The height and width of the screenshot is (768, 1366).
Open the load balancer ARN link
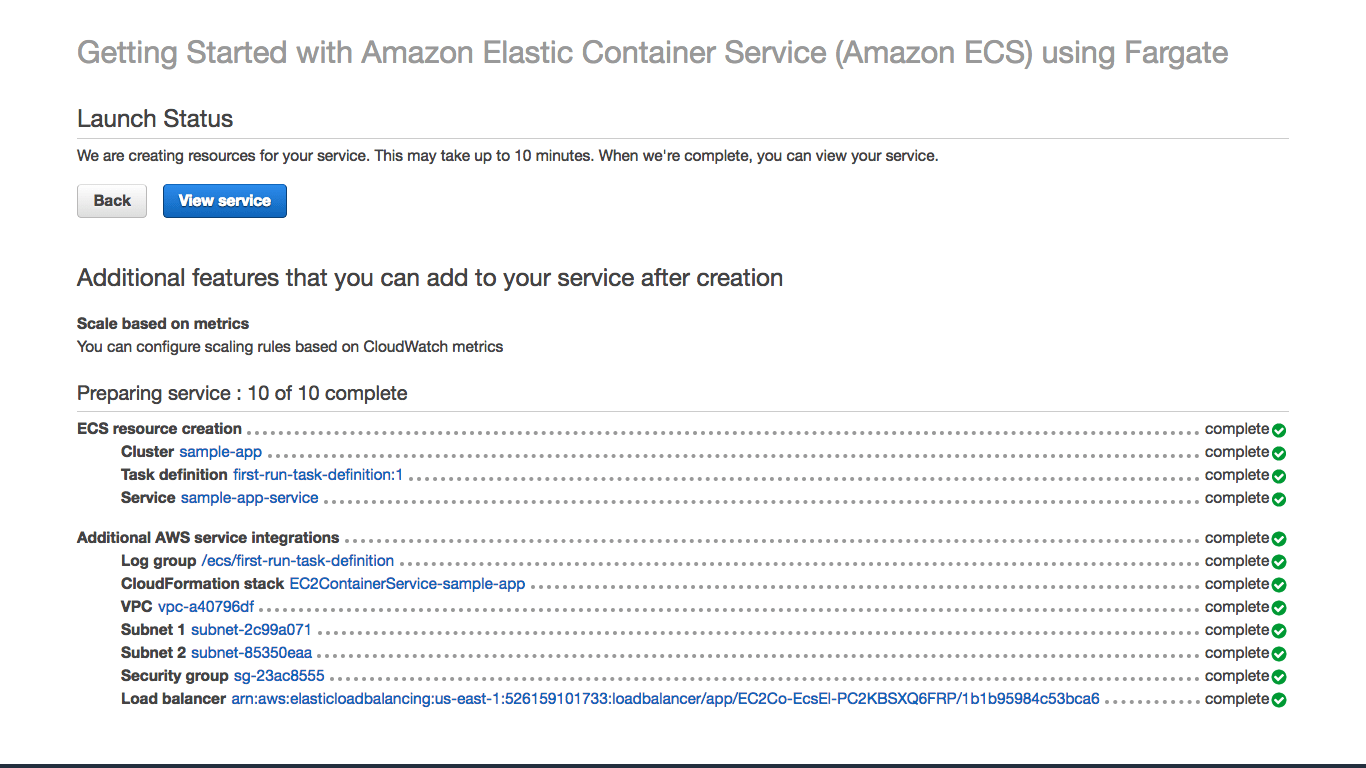point(665,699)
